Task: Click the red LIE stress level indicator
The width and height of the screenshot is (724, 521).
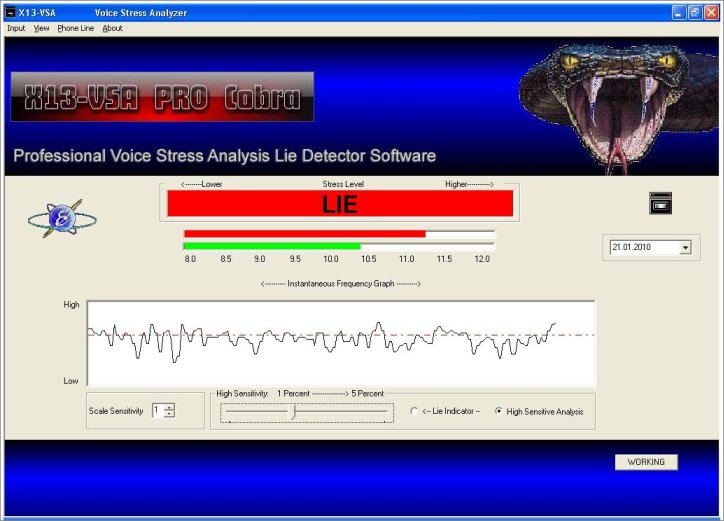Action: (x=340, y=204)
